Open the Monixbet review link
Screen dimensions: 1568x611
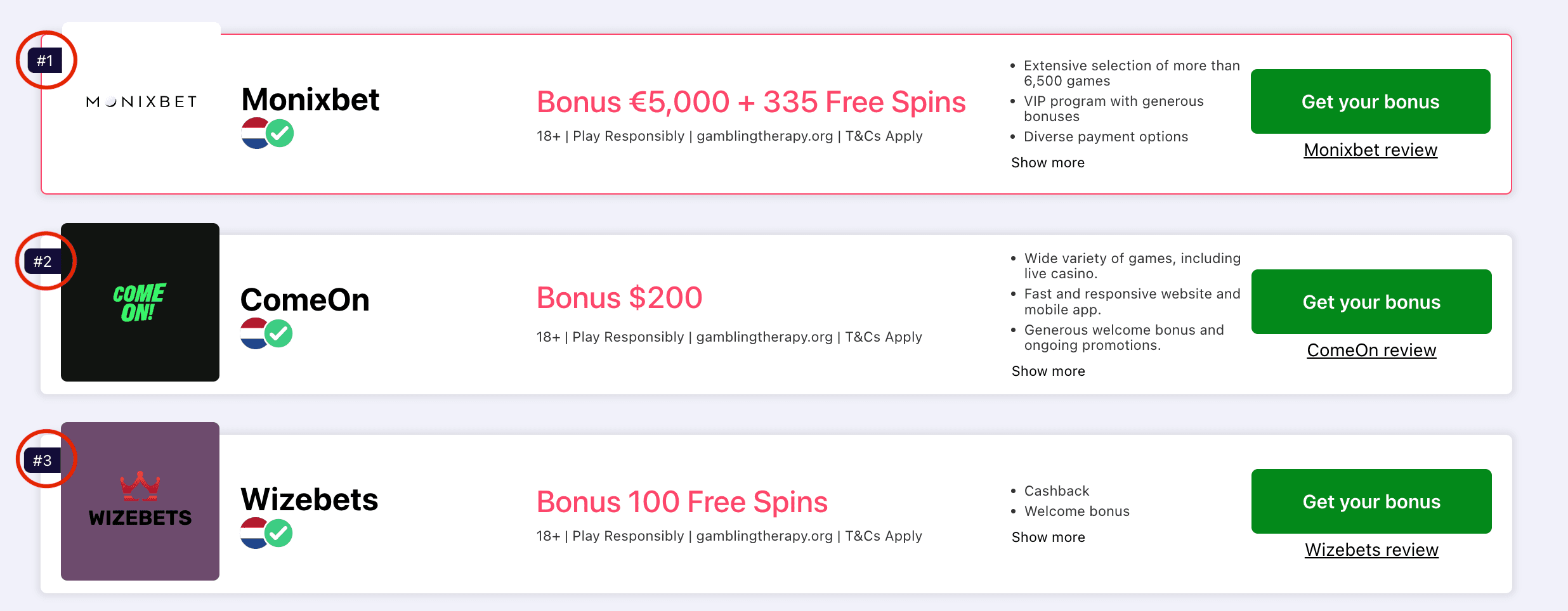click(1371, 150)
